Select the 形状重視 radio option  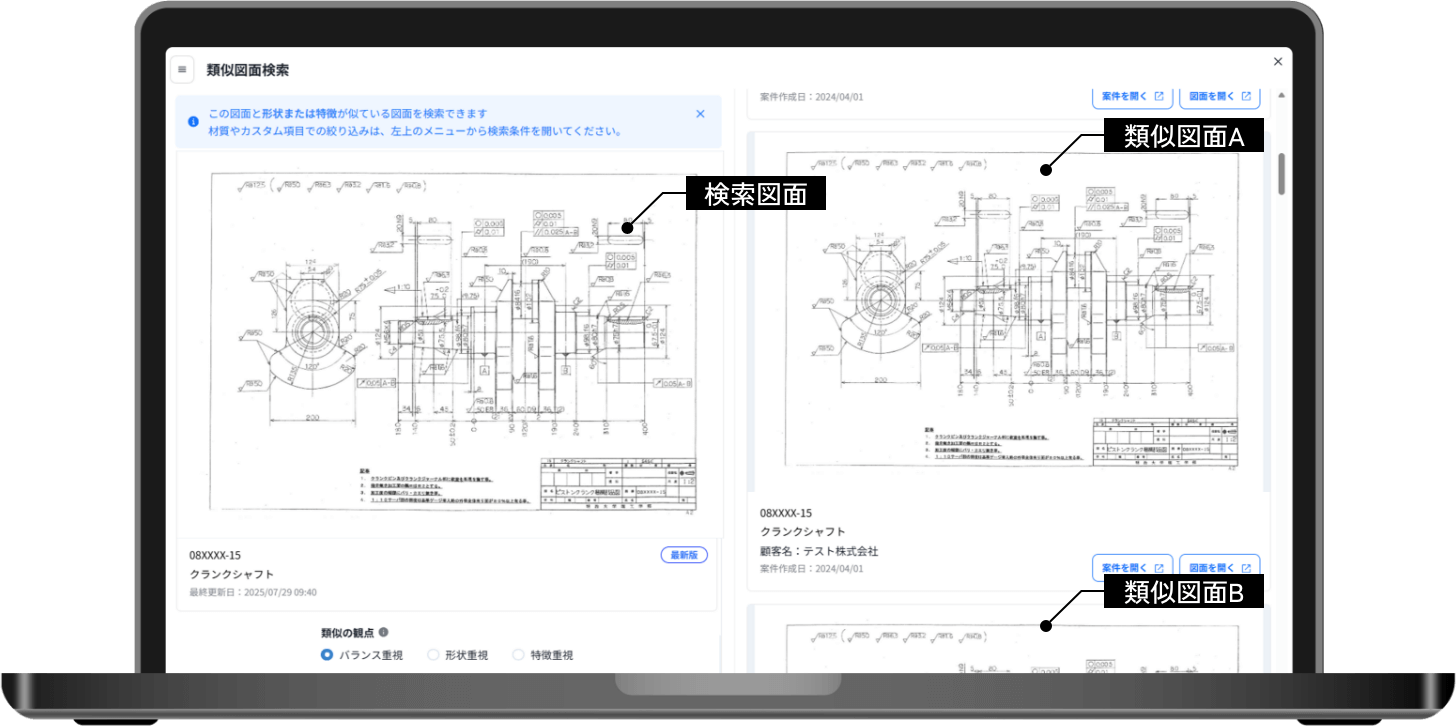pyautogui.click(x=433, y=655)
